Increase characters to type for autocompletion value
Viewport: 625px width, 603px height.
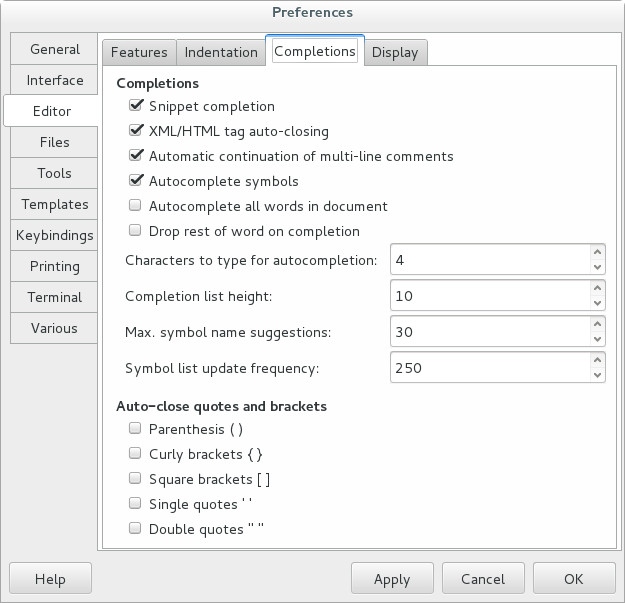tap(598, 253)
